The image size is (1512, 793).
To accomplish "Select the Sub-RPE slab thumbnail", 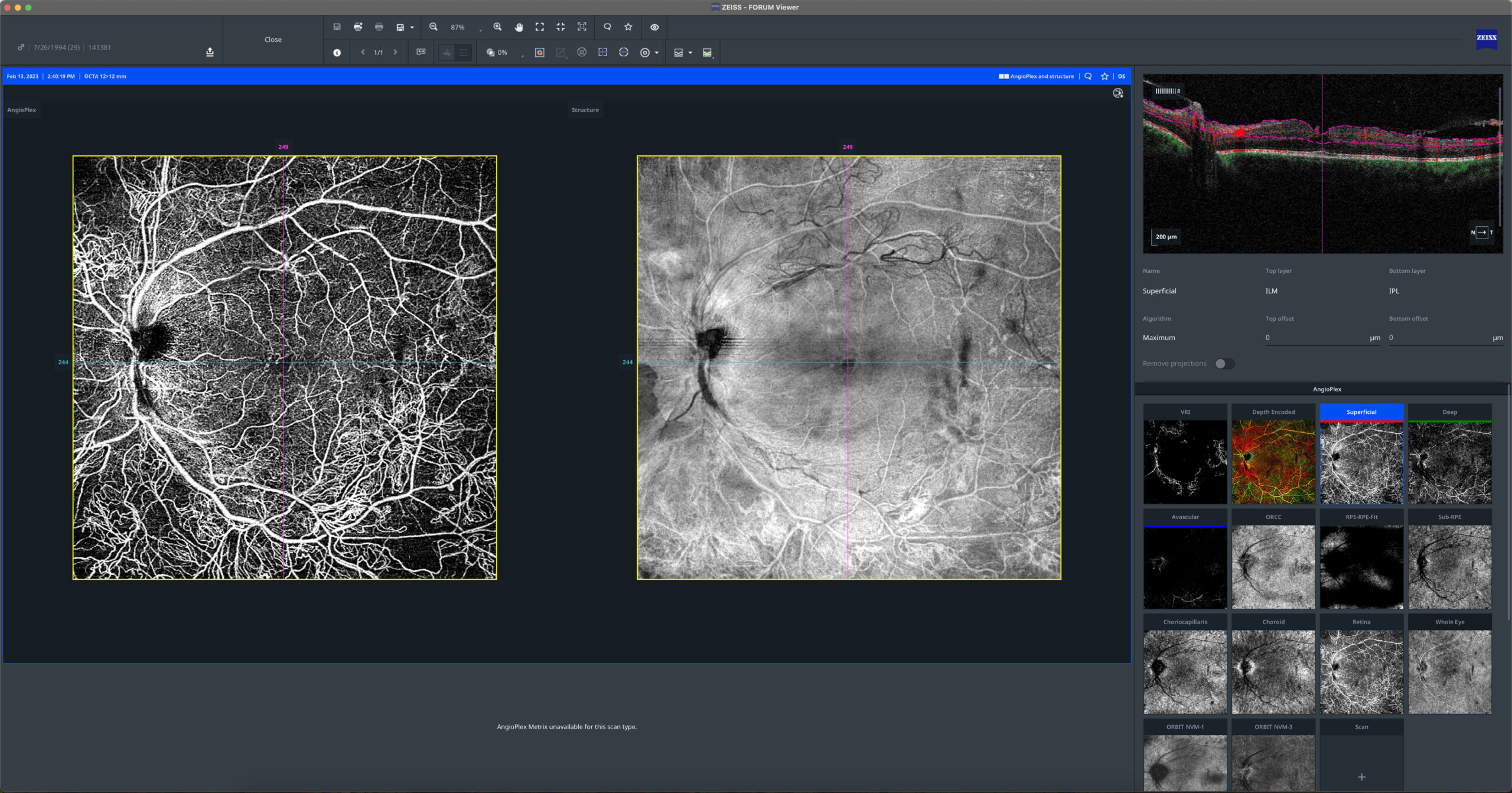I will pyautogui.click(x=1450, y=559).
